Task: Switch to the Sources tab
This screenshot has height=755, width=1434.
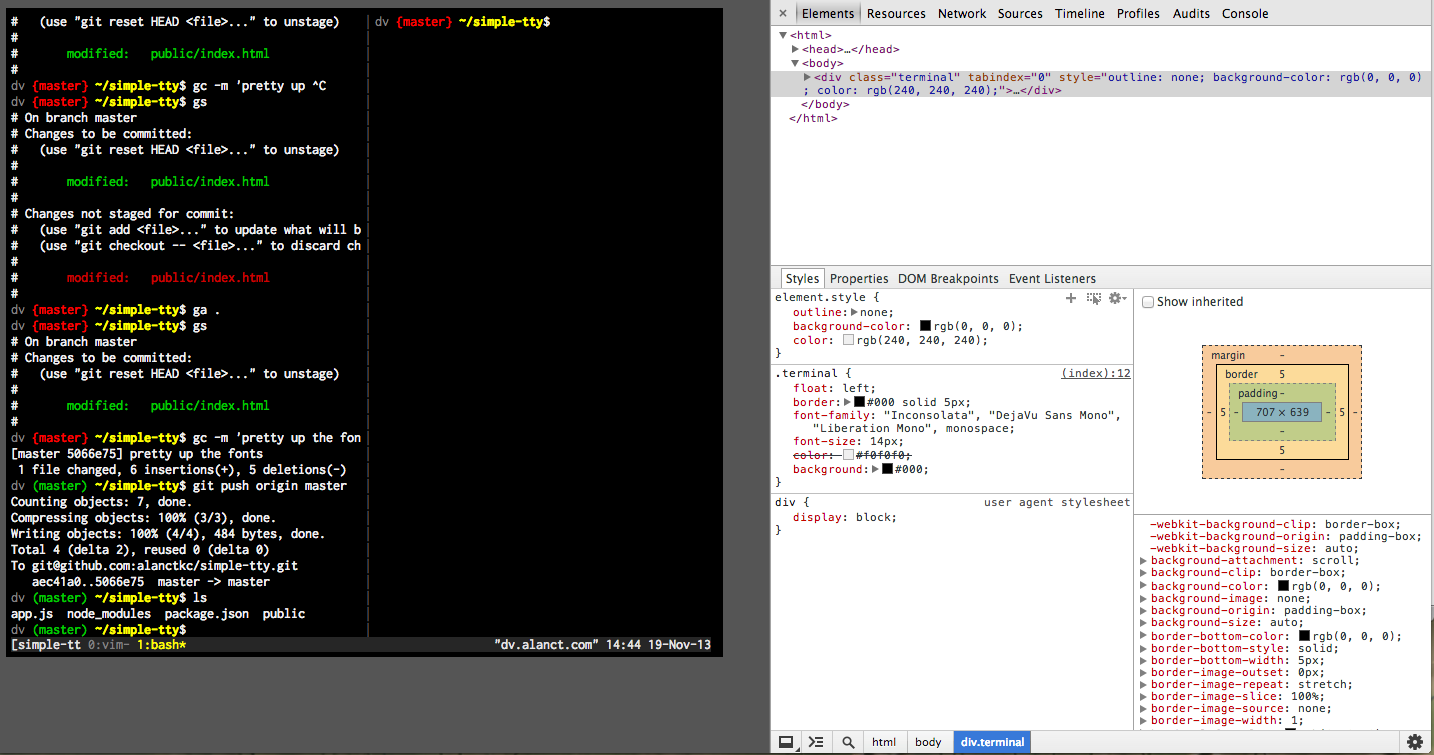Action: coord(1020,14)
